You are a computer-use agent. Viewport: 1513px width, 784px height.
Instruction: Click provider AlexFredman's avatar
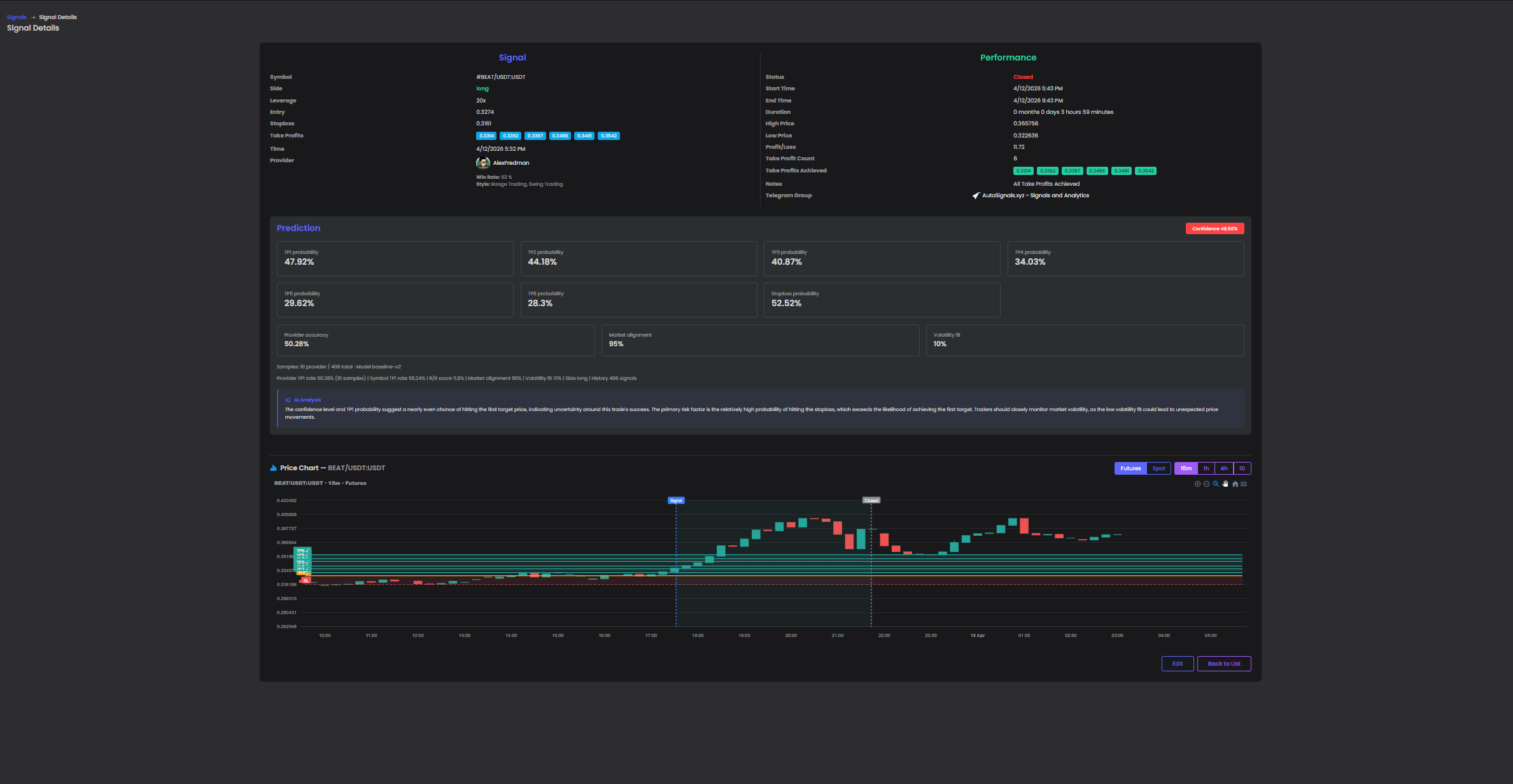tap(483, 163)
